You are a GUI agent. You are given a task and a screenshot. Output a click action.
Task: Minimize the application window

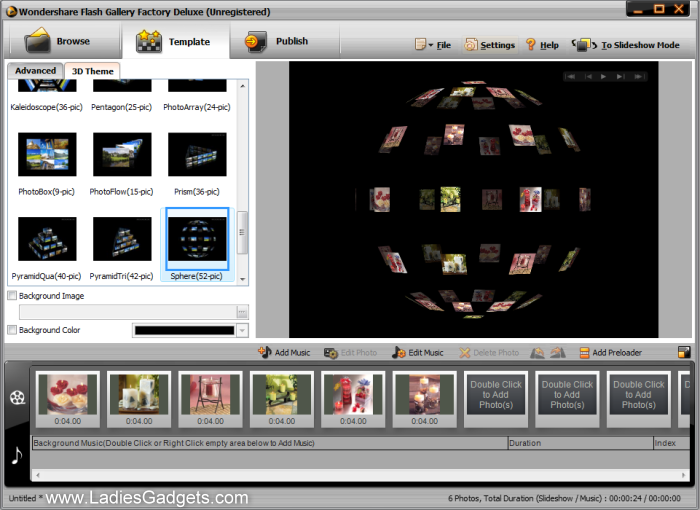coord(638,9)
